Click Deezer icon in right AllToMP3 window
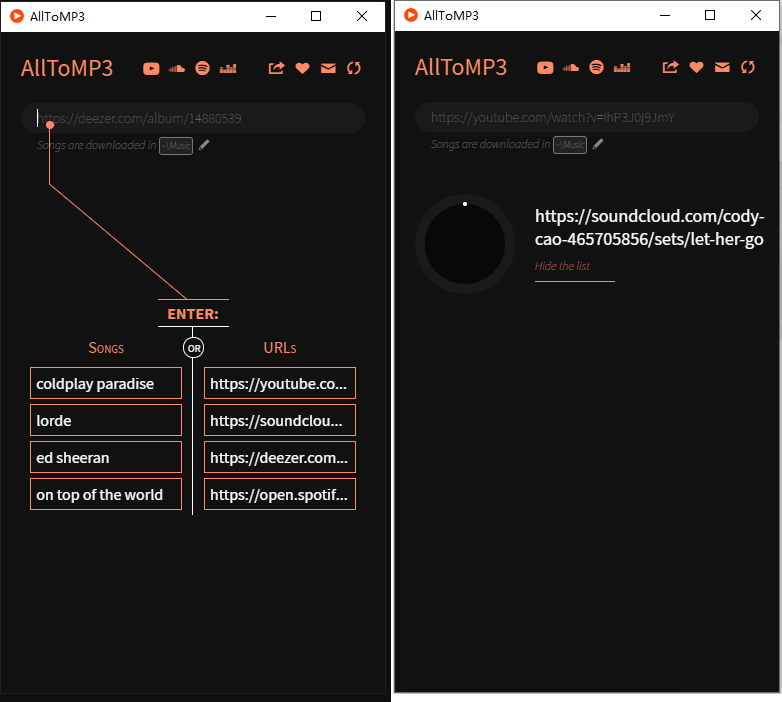Viewport: 782px width, 702px height. [622, 67]
